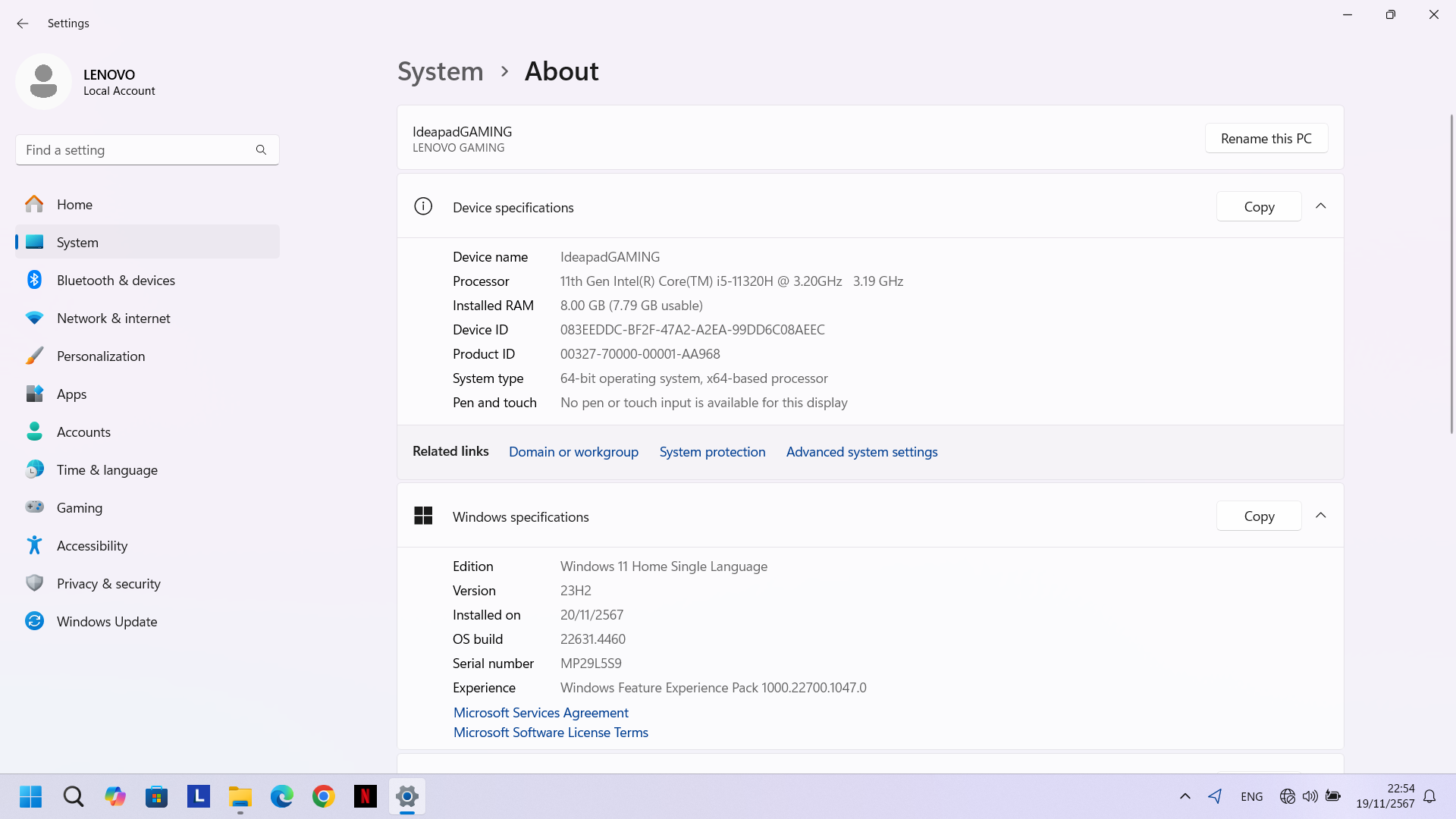Viewport: 1456px width, 819px height.
Task: Click the processor value i5-11320H text
Action: [732, 281]
